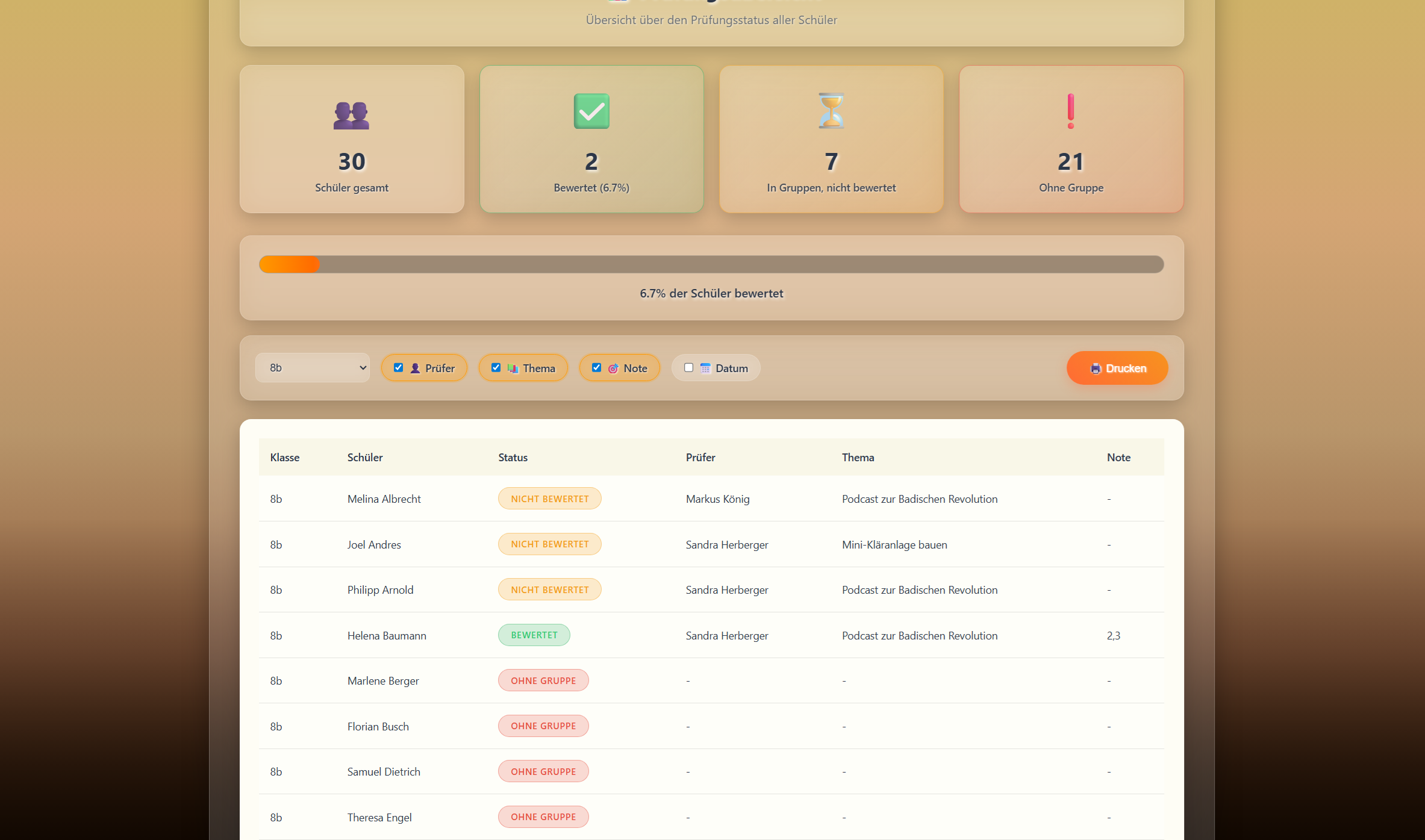Image resolution: width=1425 pixels, height=840 pixels.
Task: Click the Note column header
Action: click(1118, 458)
